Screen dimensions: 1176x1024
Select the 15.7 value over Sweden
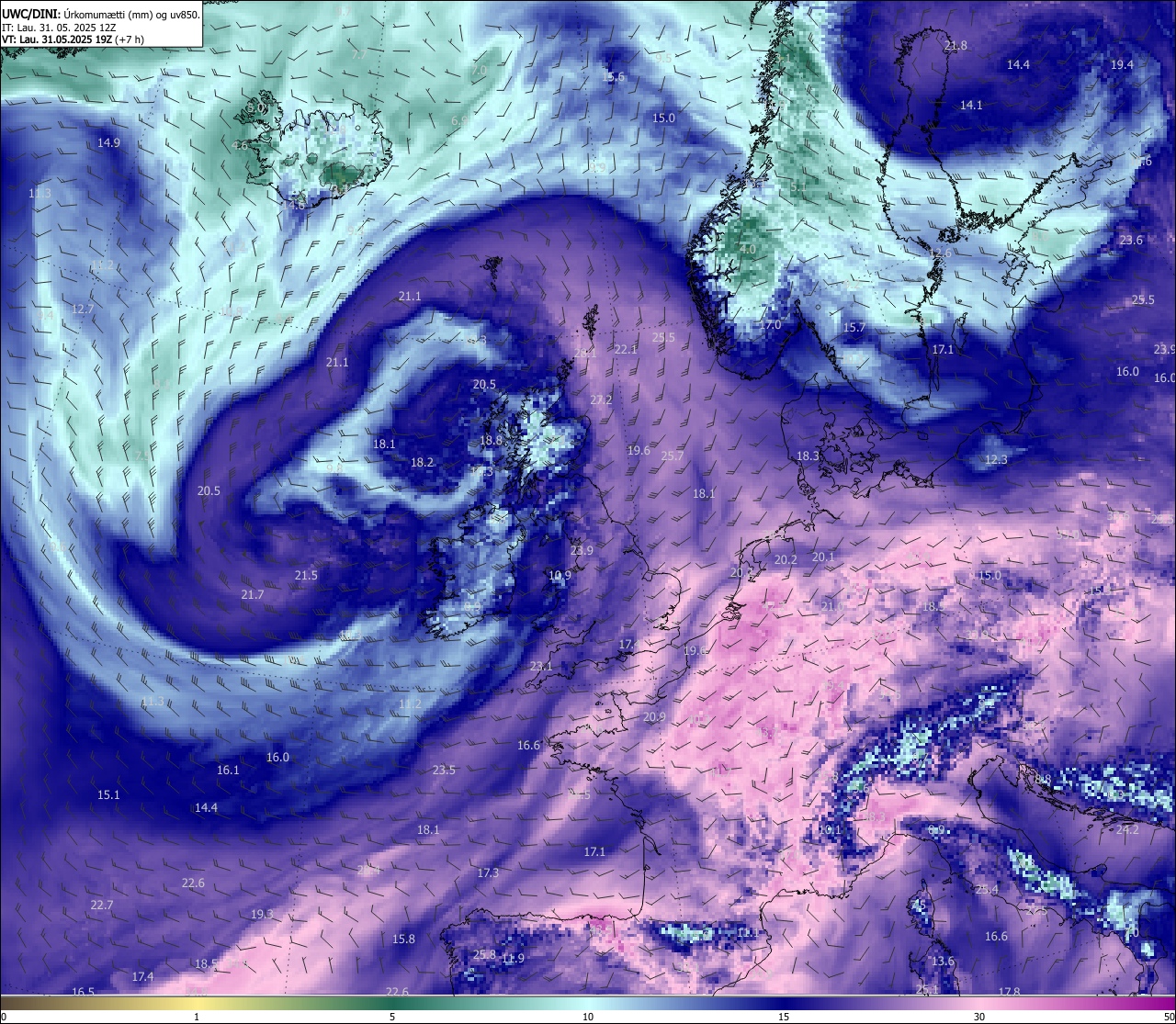pos(854,328)
